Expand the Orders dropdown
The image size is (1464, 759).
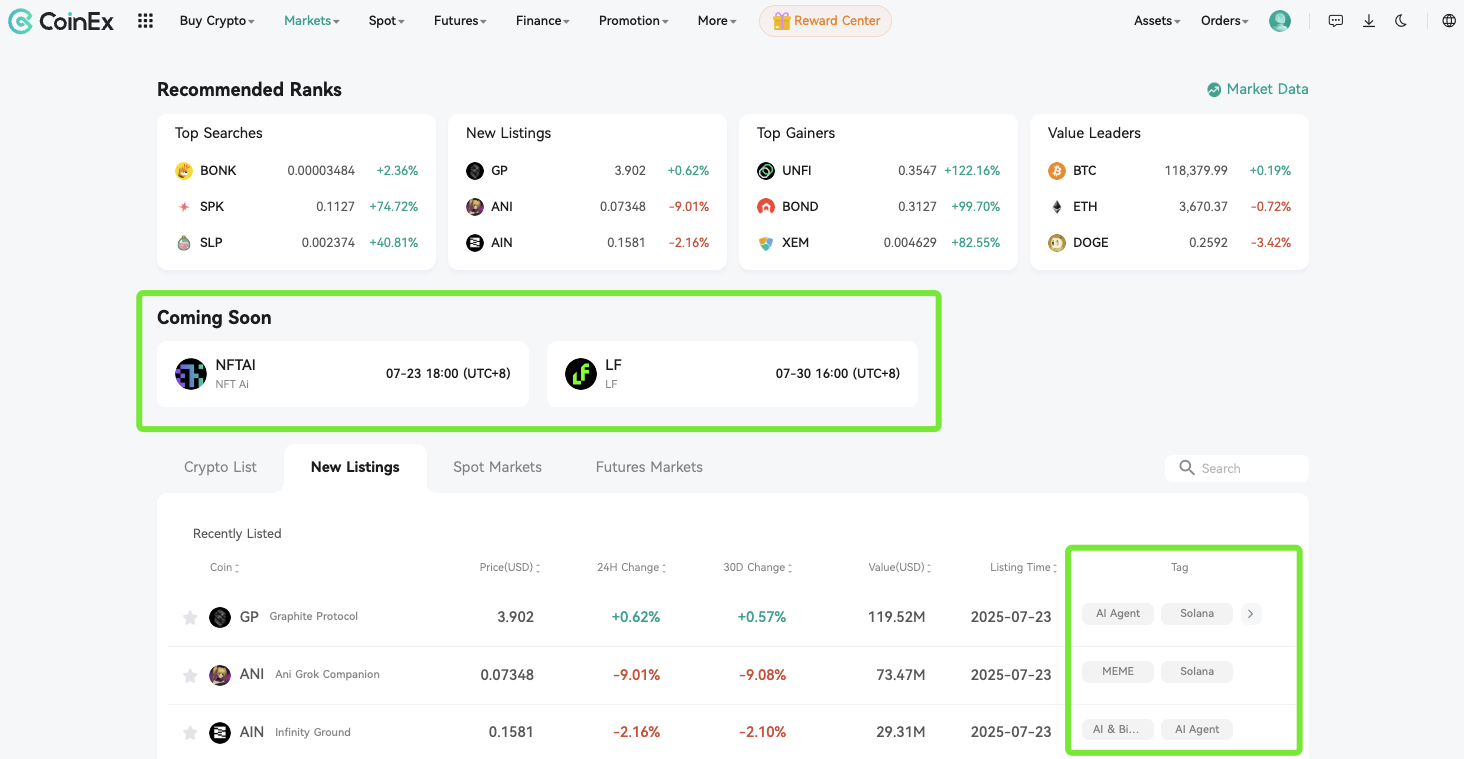click(1225, 21)
